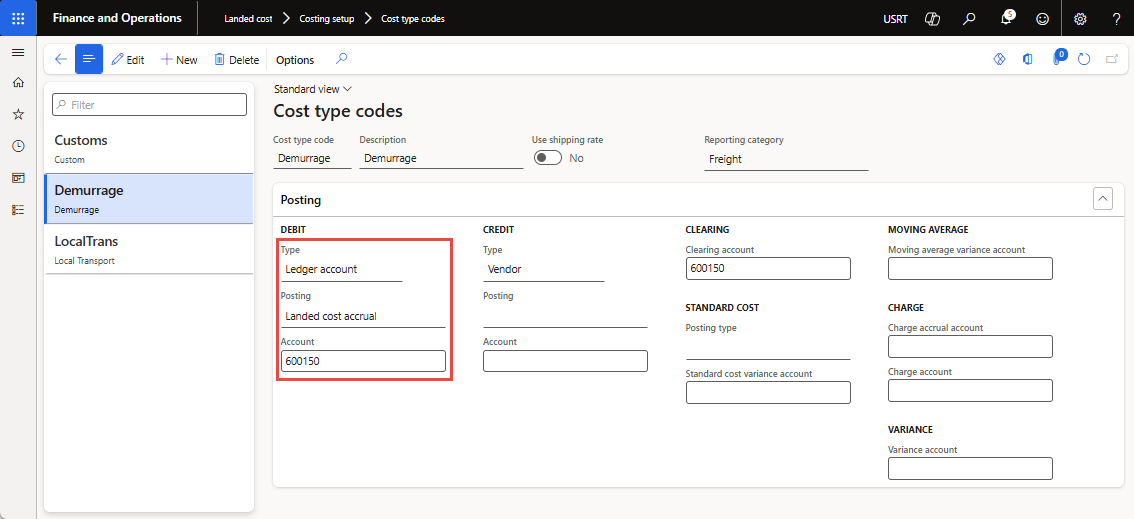This screenshot has width=1134, height=519.
Task: Open the app launcher waffle icon
Action: point(18,18)
